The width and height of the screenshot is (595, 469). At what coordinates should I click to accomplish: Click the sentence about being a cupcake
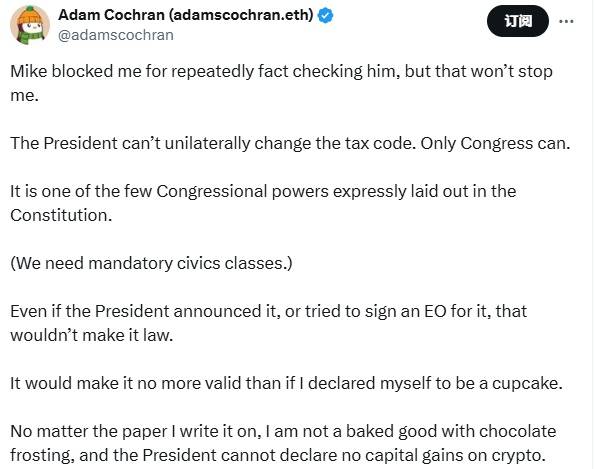pos(286,383)
